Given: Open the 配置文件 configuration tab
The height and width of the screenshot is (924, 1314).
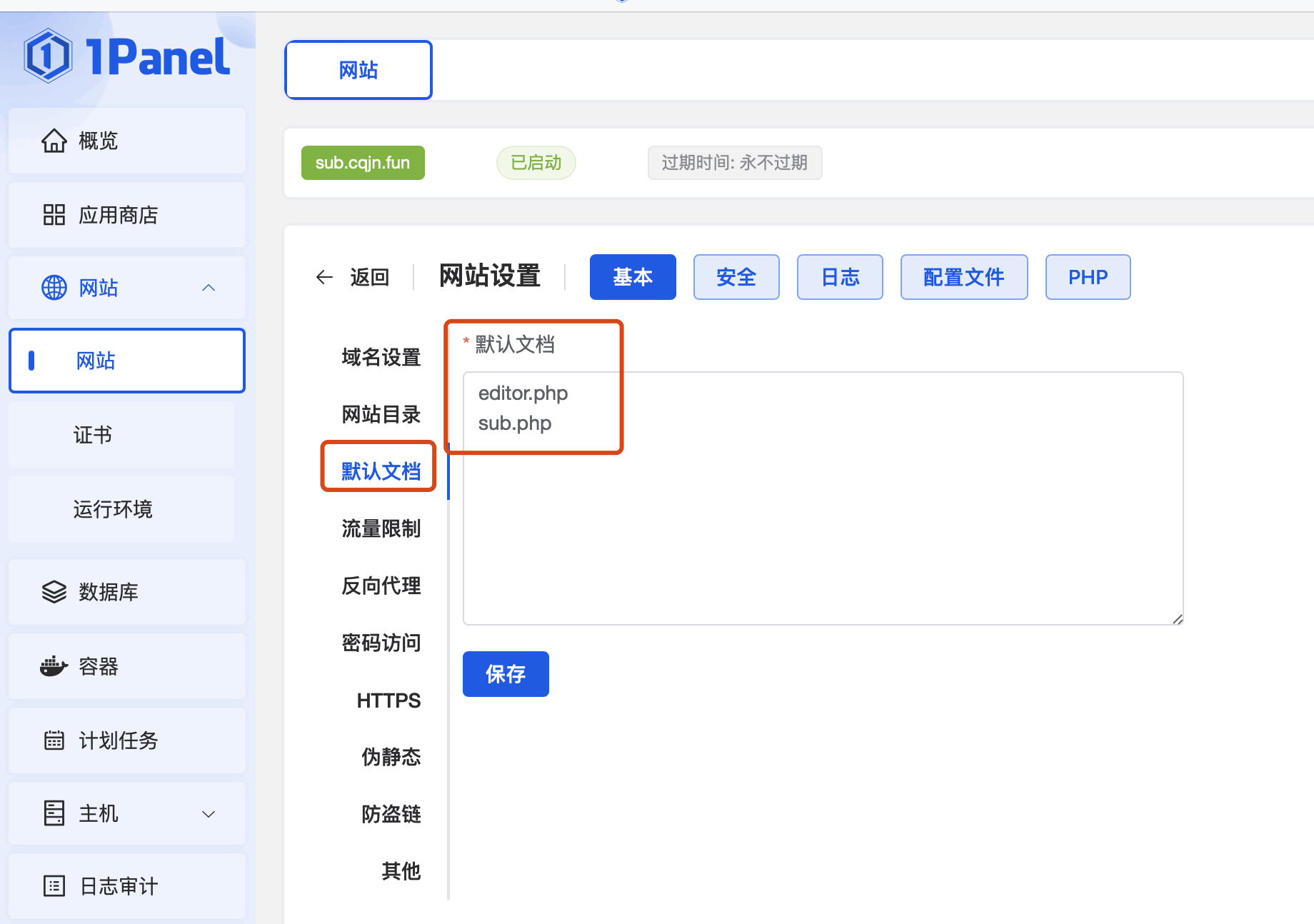Looking at the screenshot, I should click(x=964, y=277).
